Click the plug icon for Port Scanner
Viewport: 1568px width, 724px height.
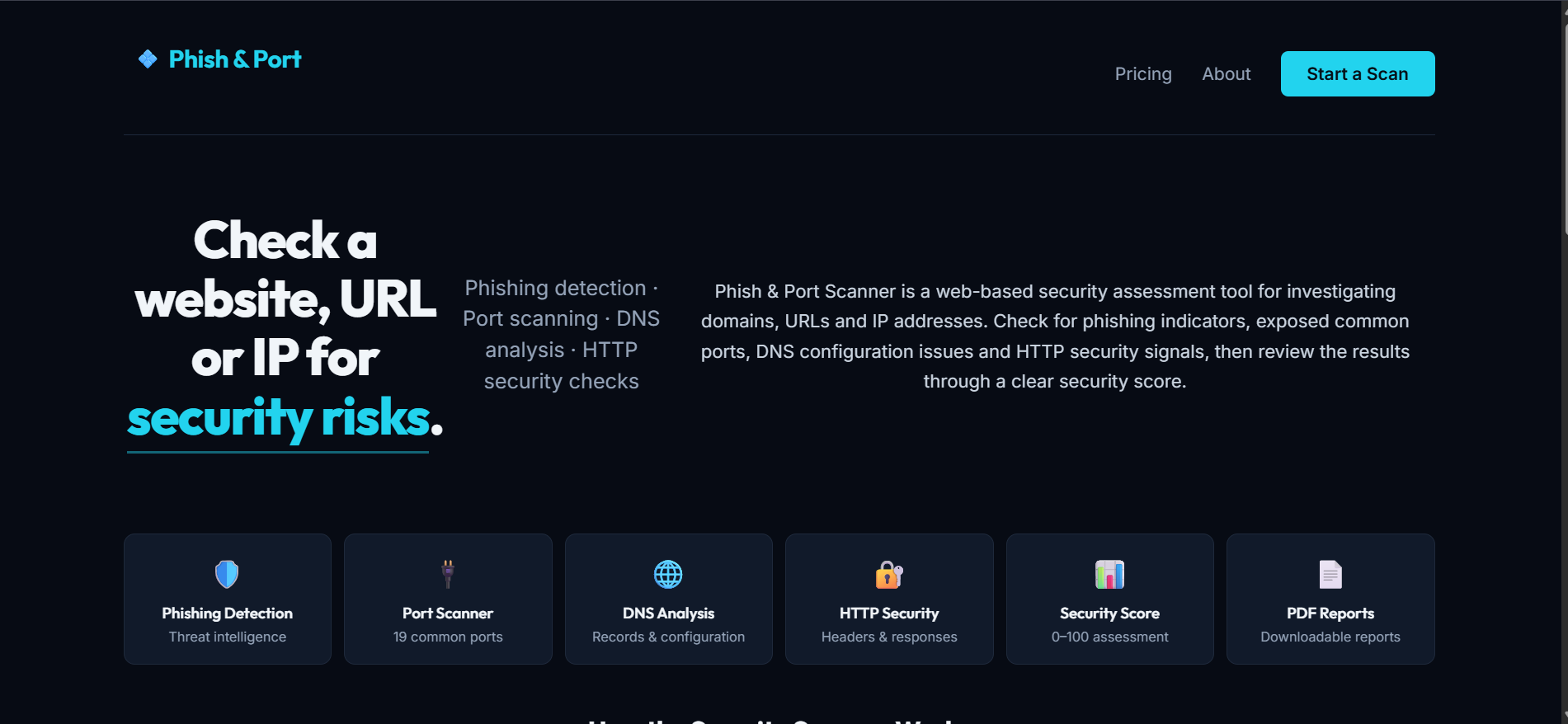448,574
